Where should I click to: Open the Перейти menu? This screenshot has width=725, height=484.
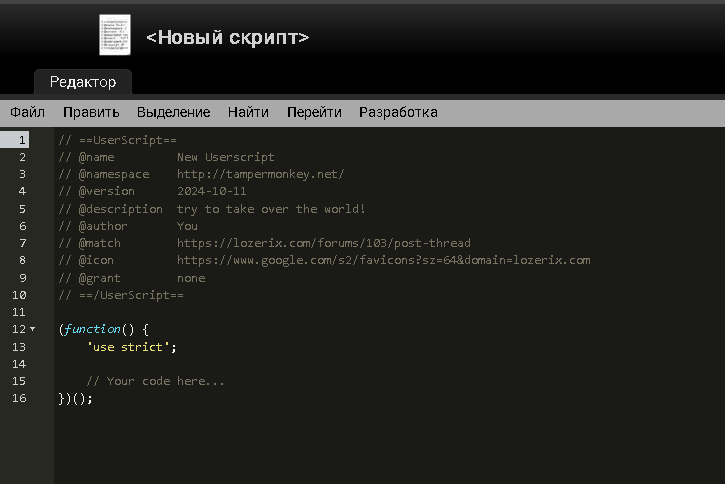tap(314, 112)
